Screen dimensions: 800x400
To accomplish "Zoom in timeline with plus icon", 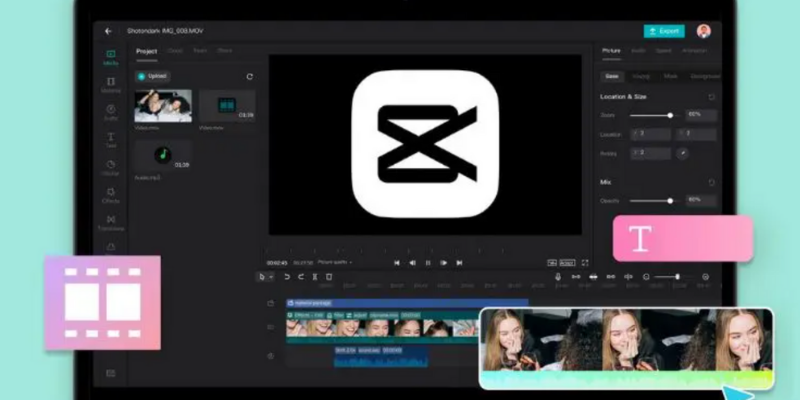I will coord(706,277).
